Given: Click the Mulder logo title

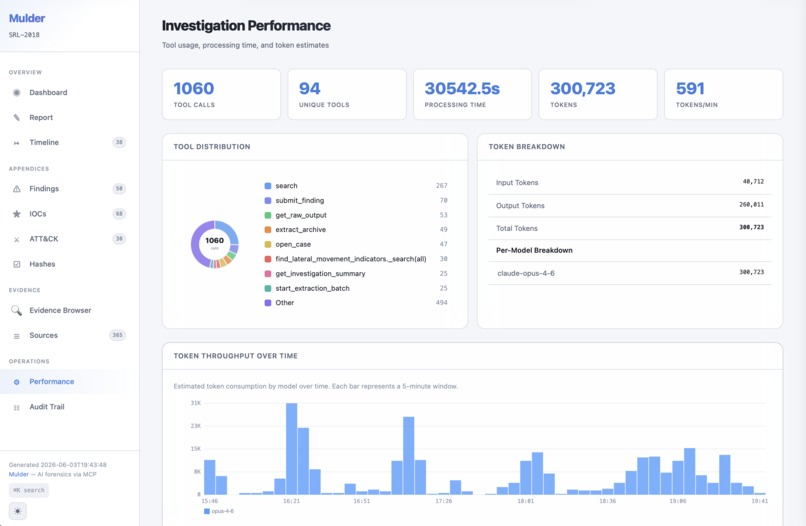Looking at the screenshot, I should [27, 18].
